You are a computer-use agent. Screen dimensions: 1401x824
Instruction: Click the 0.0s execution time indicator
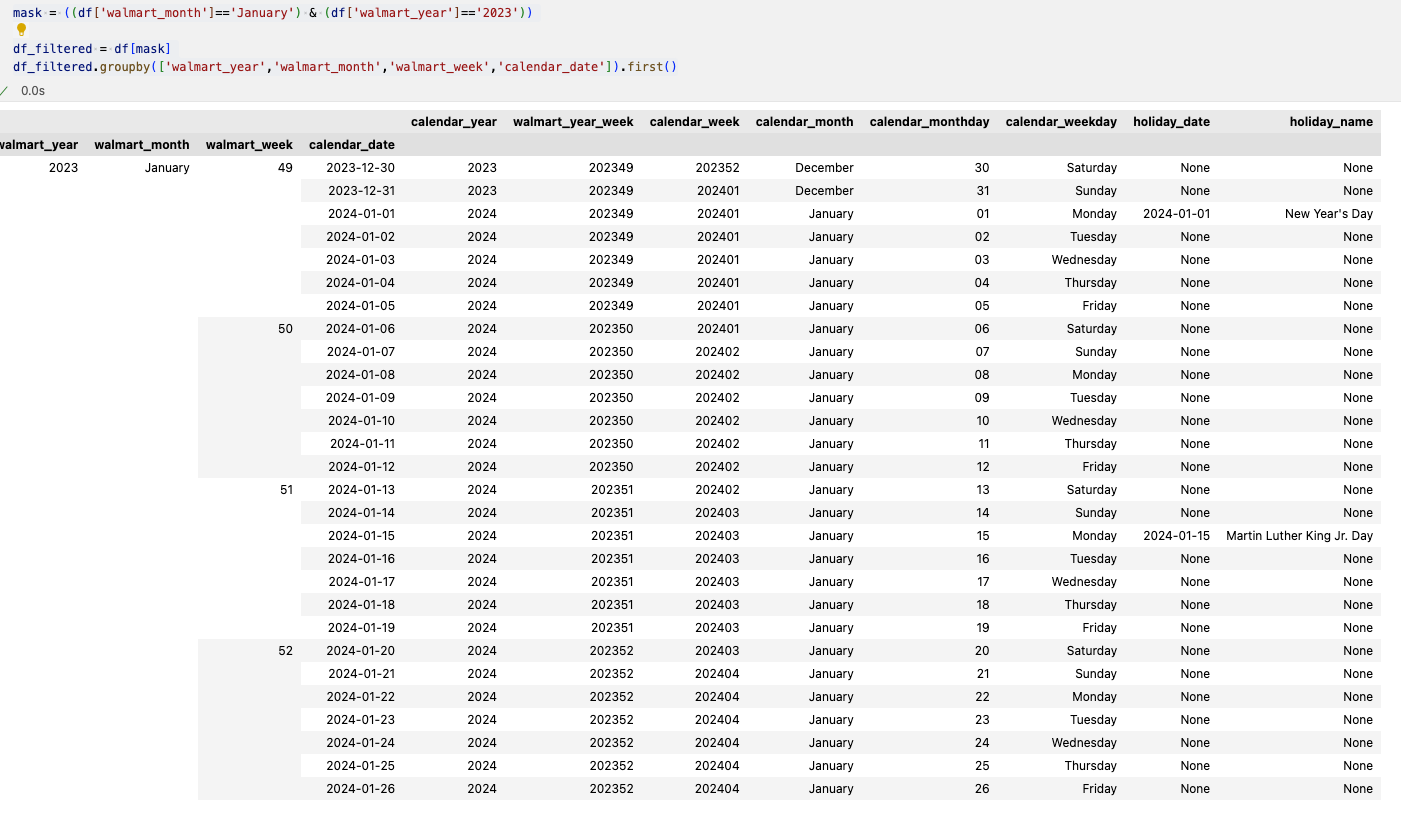[32, 90]
